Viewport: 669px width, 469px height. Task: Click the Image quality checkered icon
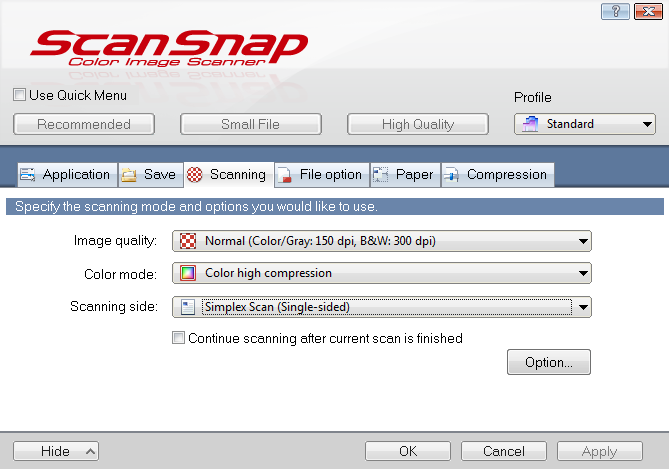(x=188, y=241)
